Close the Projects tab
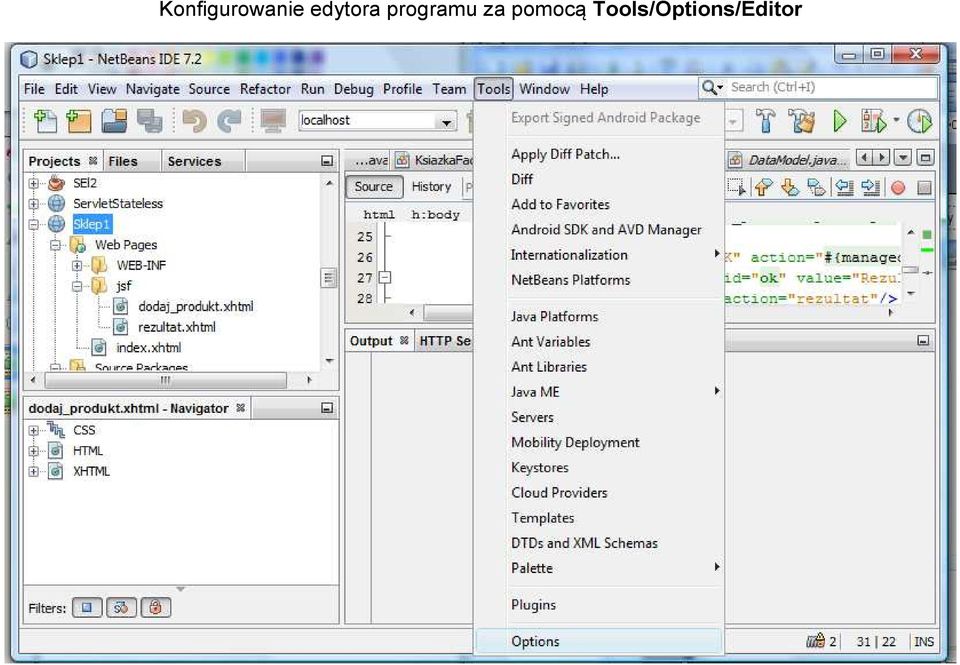960x665 pixels. pyautogui.click(x=93, y=161)
